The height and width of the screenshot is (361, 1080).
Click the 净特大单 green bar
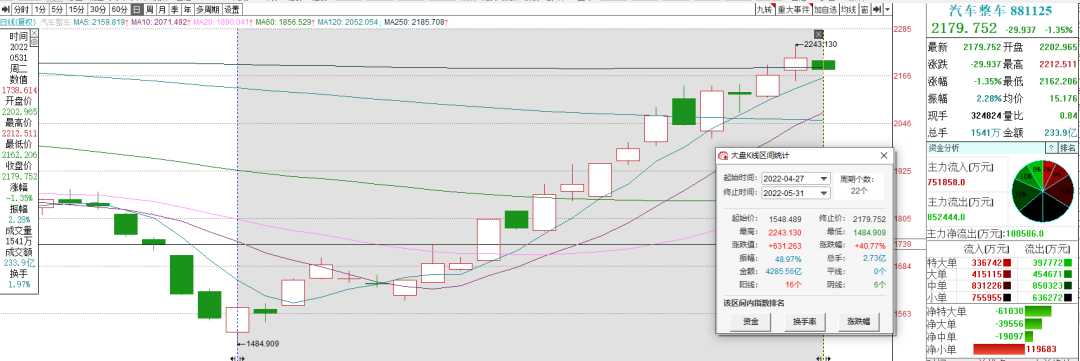point(1038,311)
